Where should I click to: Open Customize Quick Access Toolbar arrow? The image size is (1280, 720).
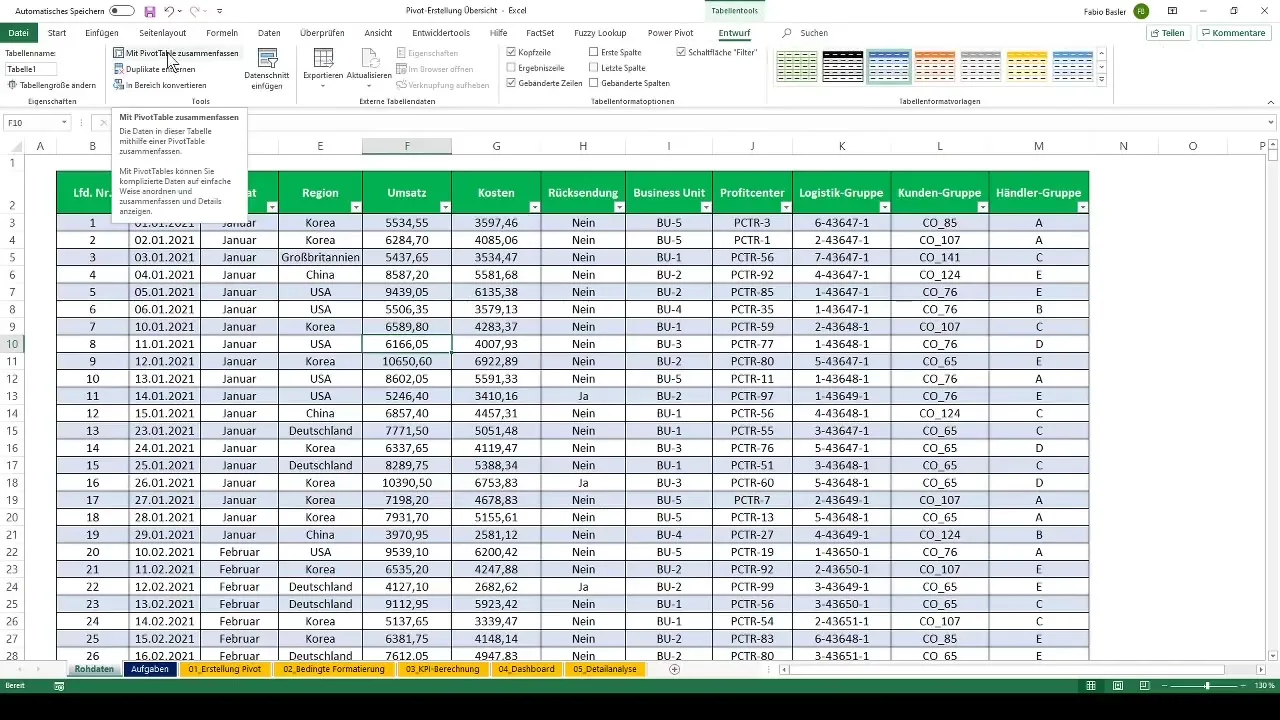[219, 11]
